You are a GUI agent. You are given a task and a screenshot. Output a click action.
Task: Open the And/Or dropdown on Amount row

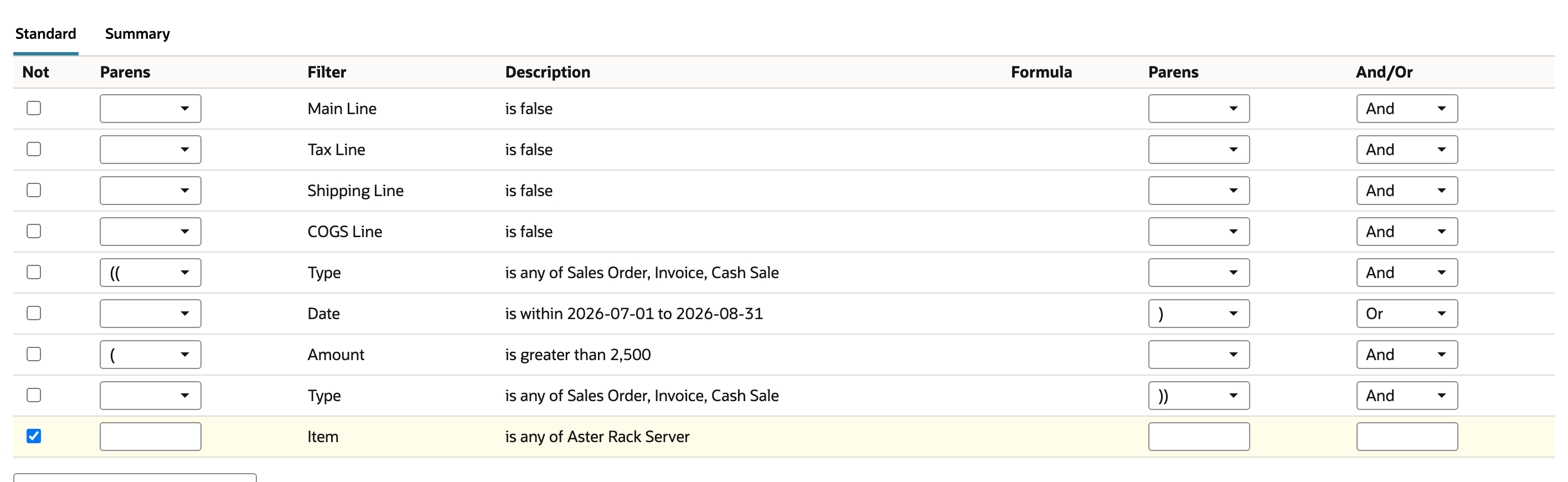(x=1407, y=355)
